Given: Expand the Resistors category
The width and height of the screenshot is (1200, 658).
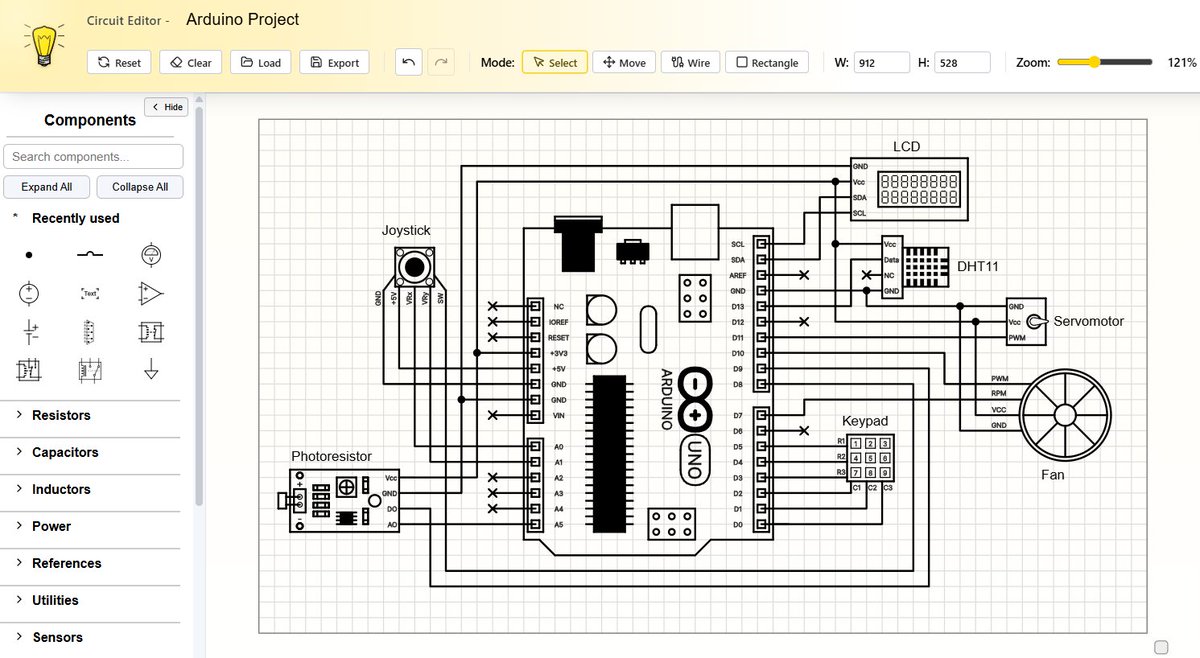Looking at the screenshot, I should pos(90,415).
